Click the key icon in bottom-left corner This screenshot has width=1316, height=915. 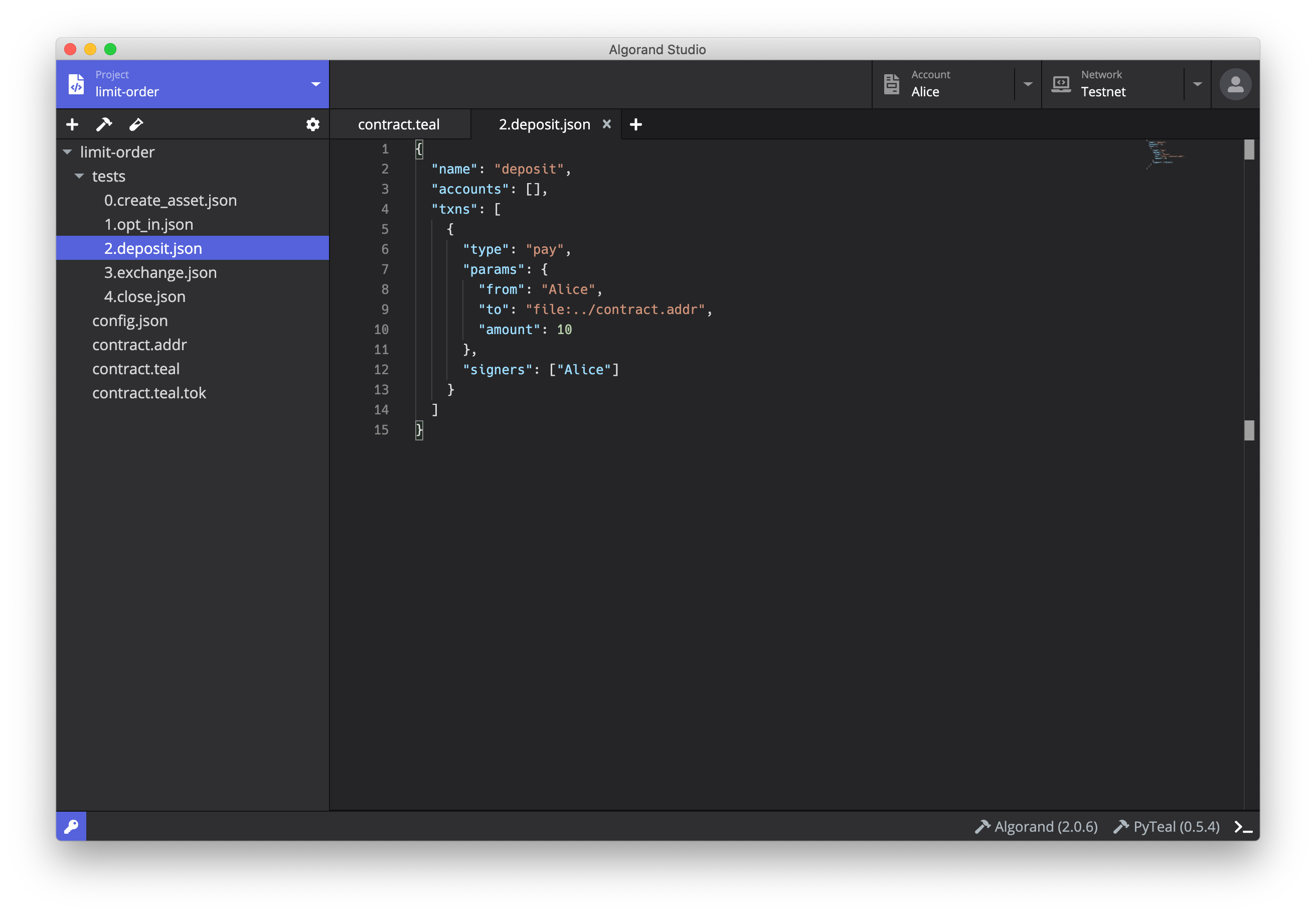point(71,826)
